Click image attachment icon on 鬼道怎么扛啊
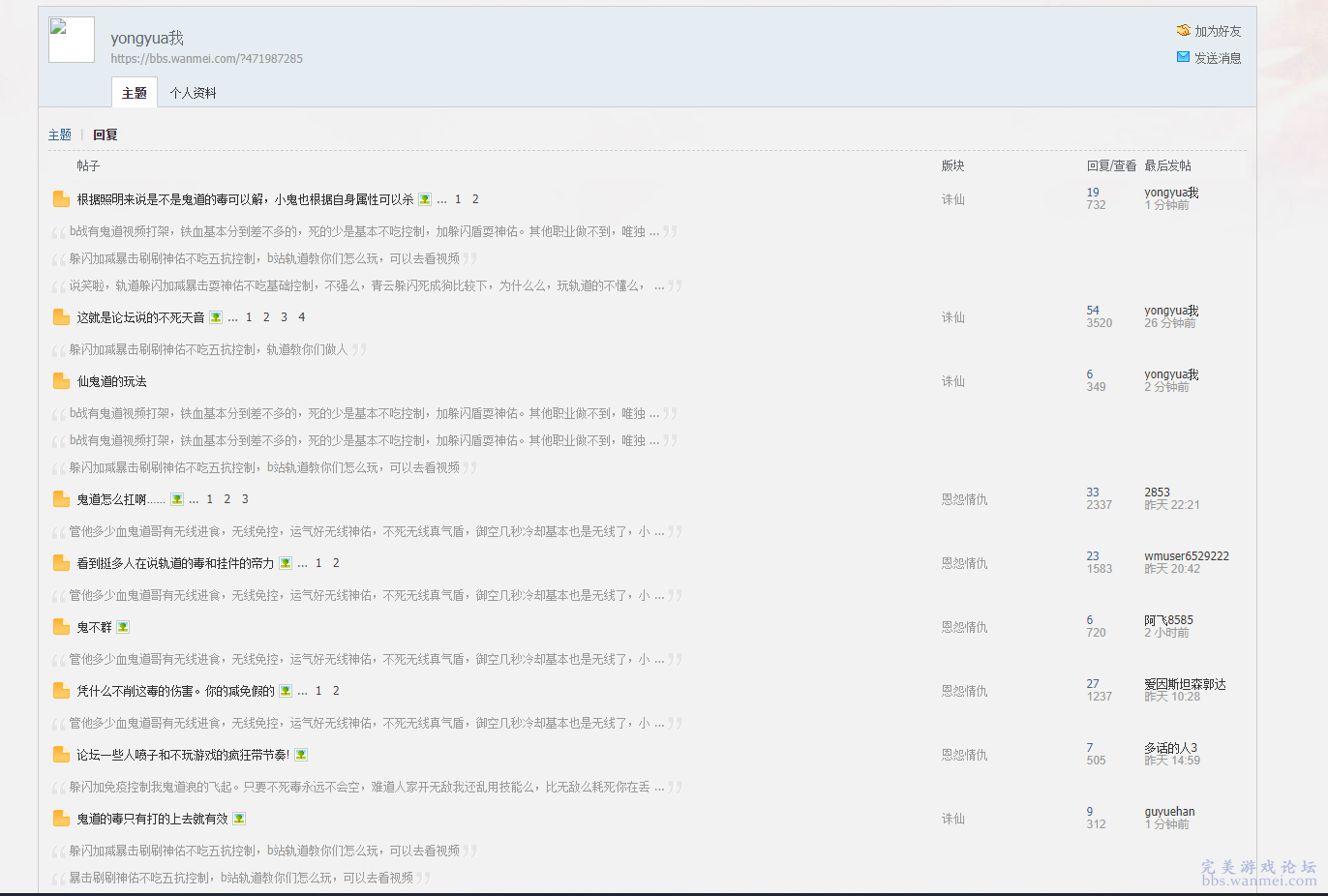 [x=177, y=499]
